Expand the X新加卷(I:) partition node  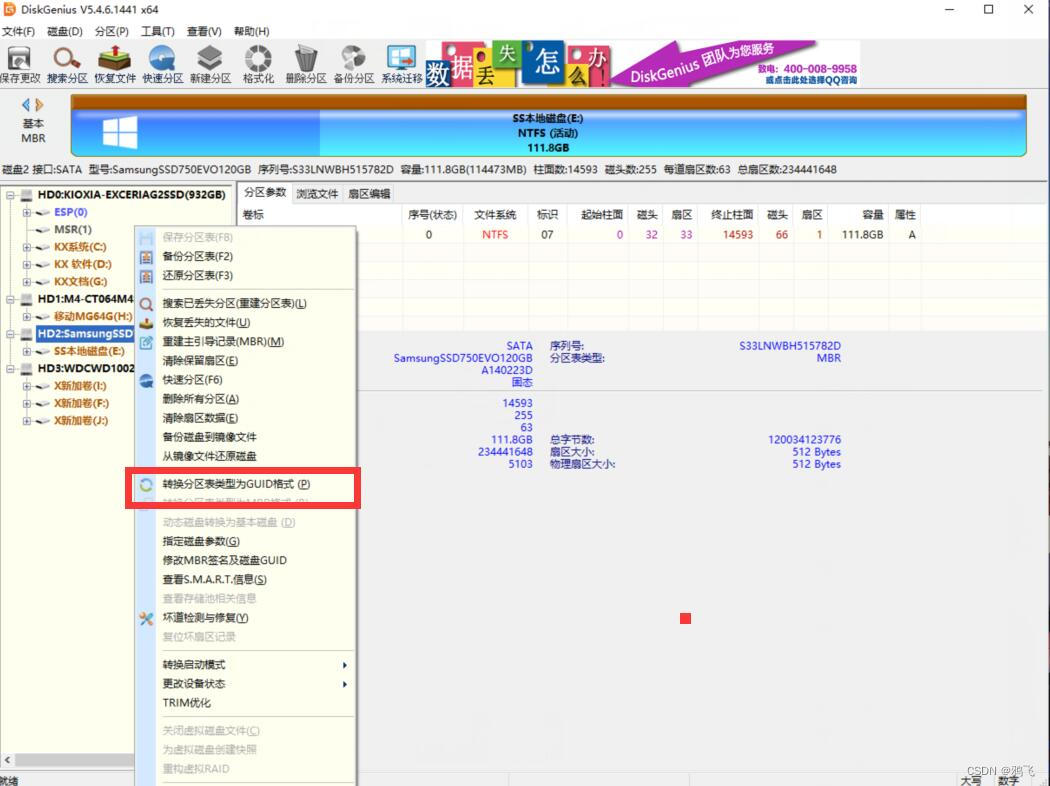coord(27,386)
